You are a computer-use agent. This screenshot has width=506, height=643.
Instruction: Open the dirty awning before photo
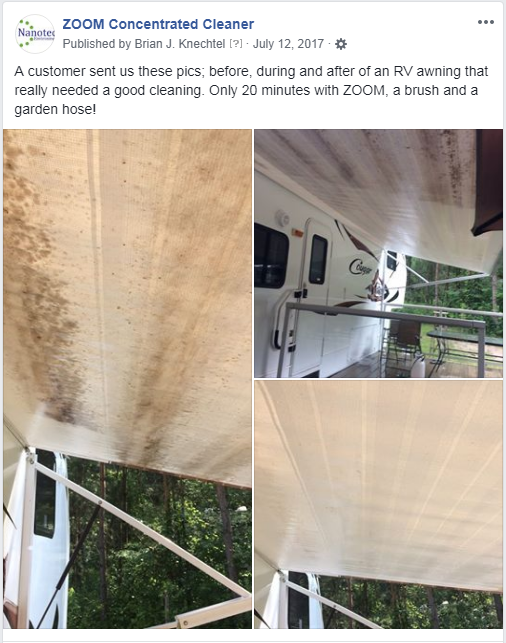(x=128, y=379)
